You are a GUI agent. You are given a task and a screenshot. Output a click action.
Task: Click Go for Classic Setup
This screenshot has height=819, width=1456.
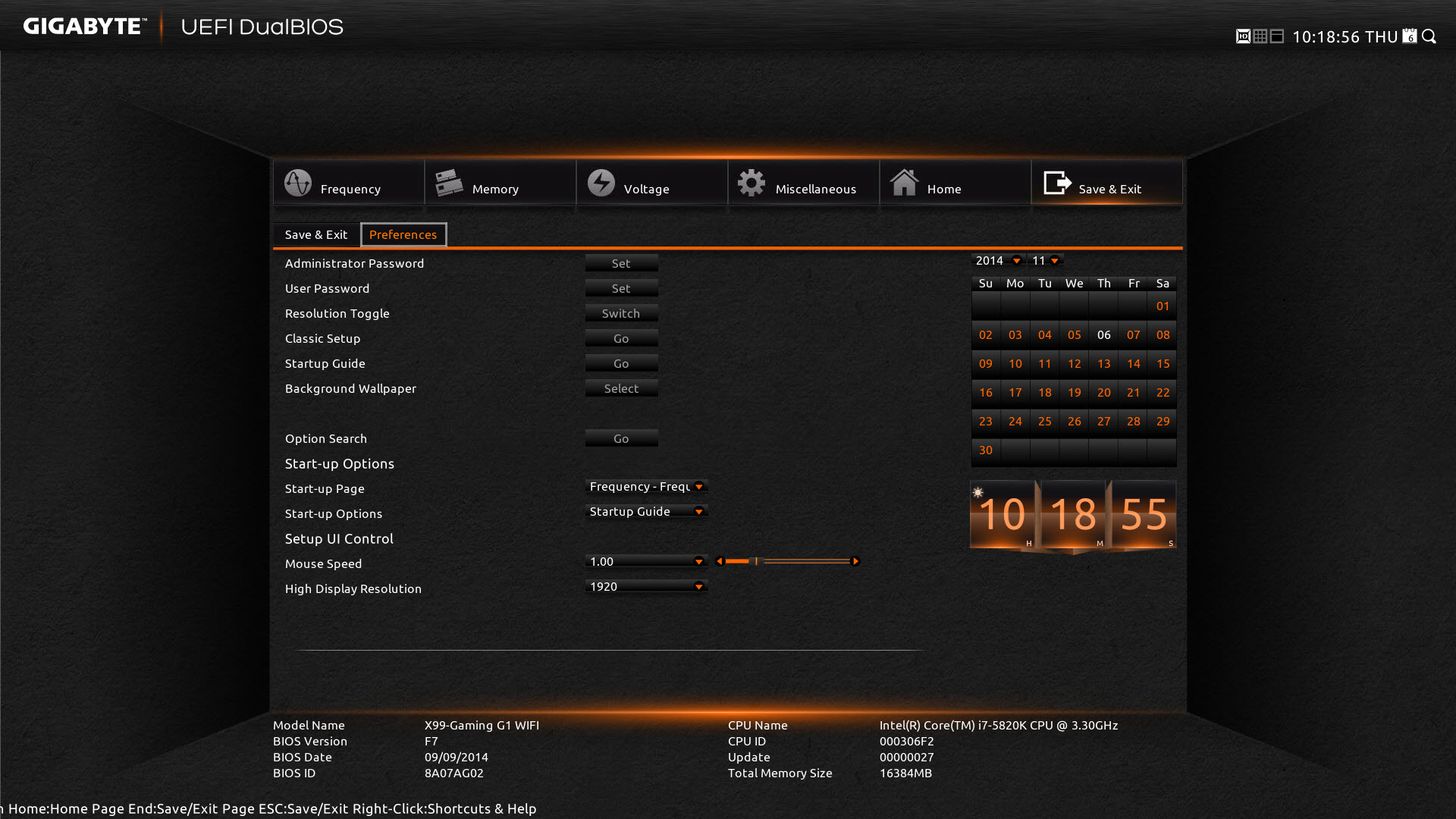(621, 338)
